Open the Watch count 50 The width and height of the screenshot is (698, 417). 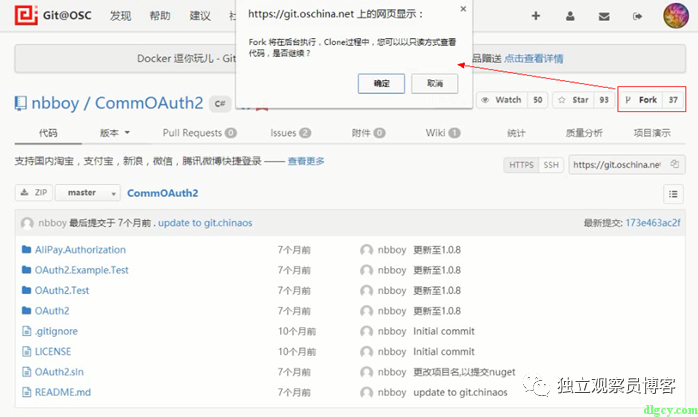[x=538, y=100]
